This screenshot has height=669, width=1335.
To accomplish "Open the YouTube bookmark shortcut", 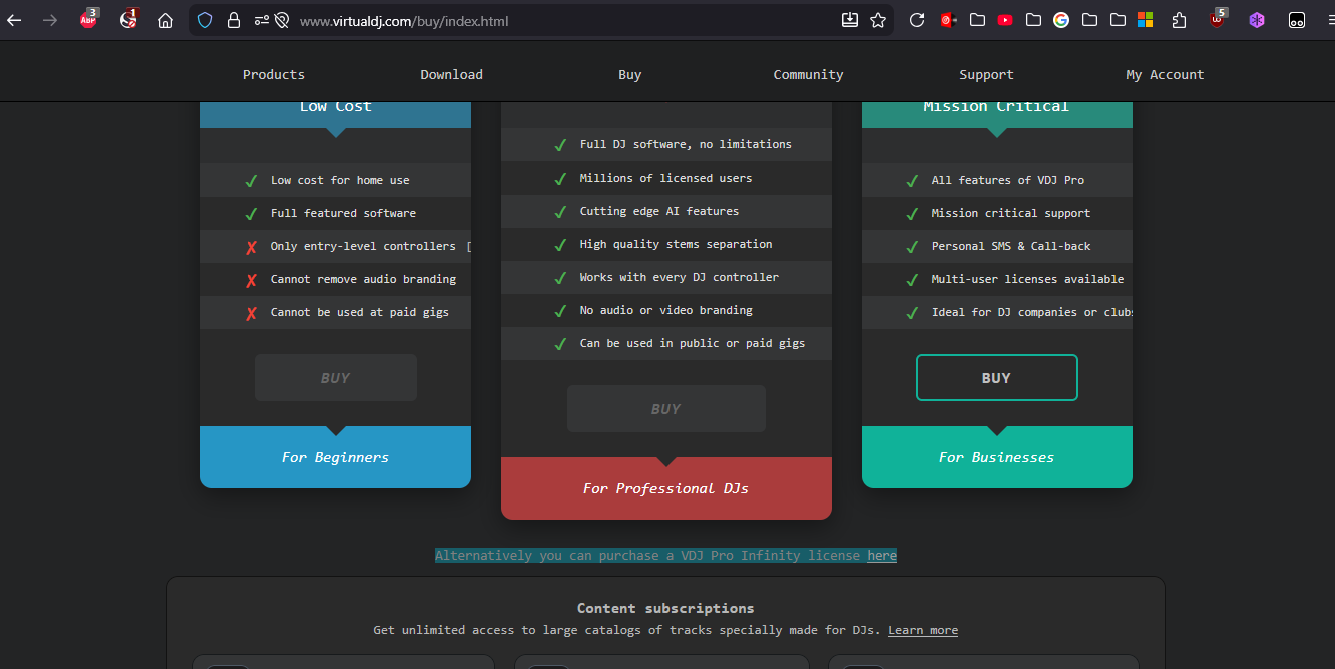I will tap(1005, 20).
